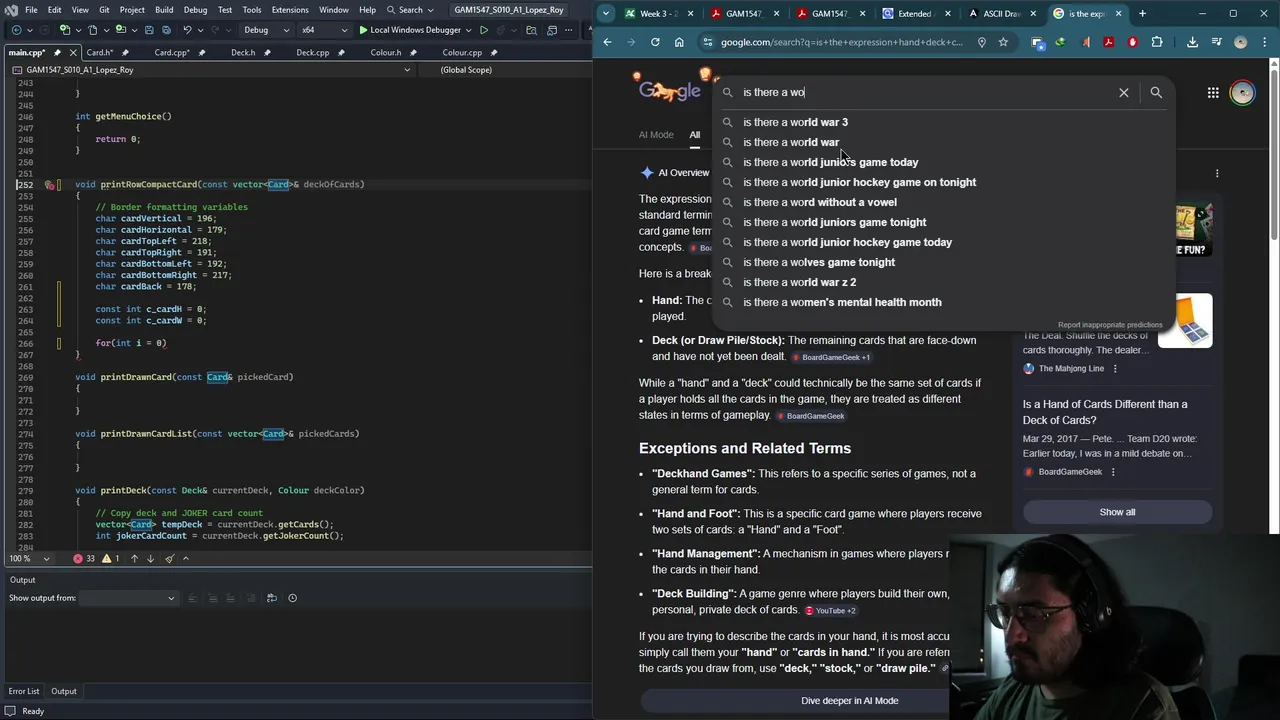Switch to Week 3 Chrome tab

tap(659, 13)
